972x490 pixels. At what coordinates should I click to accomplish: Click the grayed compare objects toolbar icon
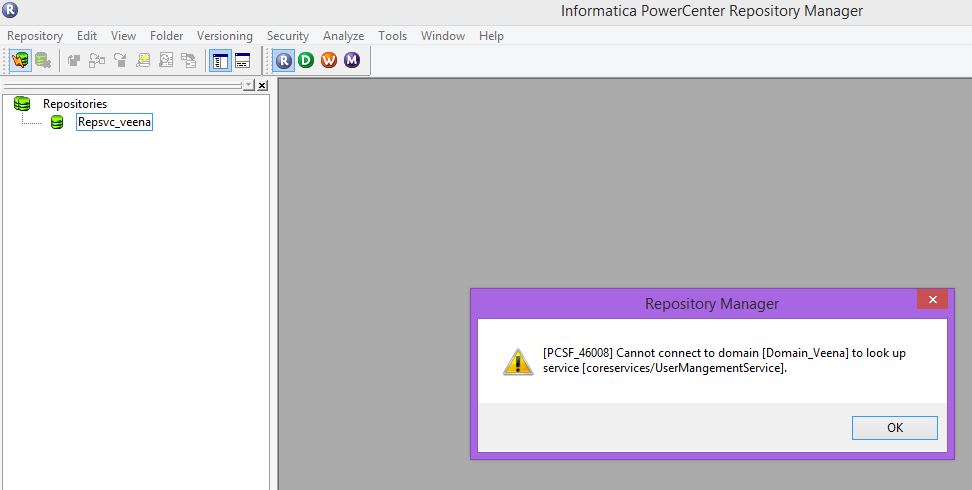tap(97, 60)
